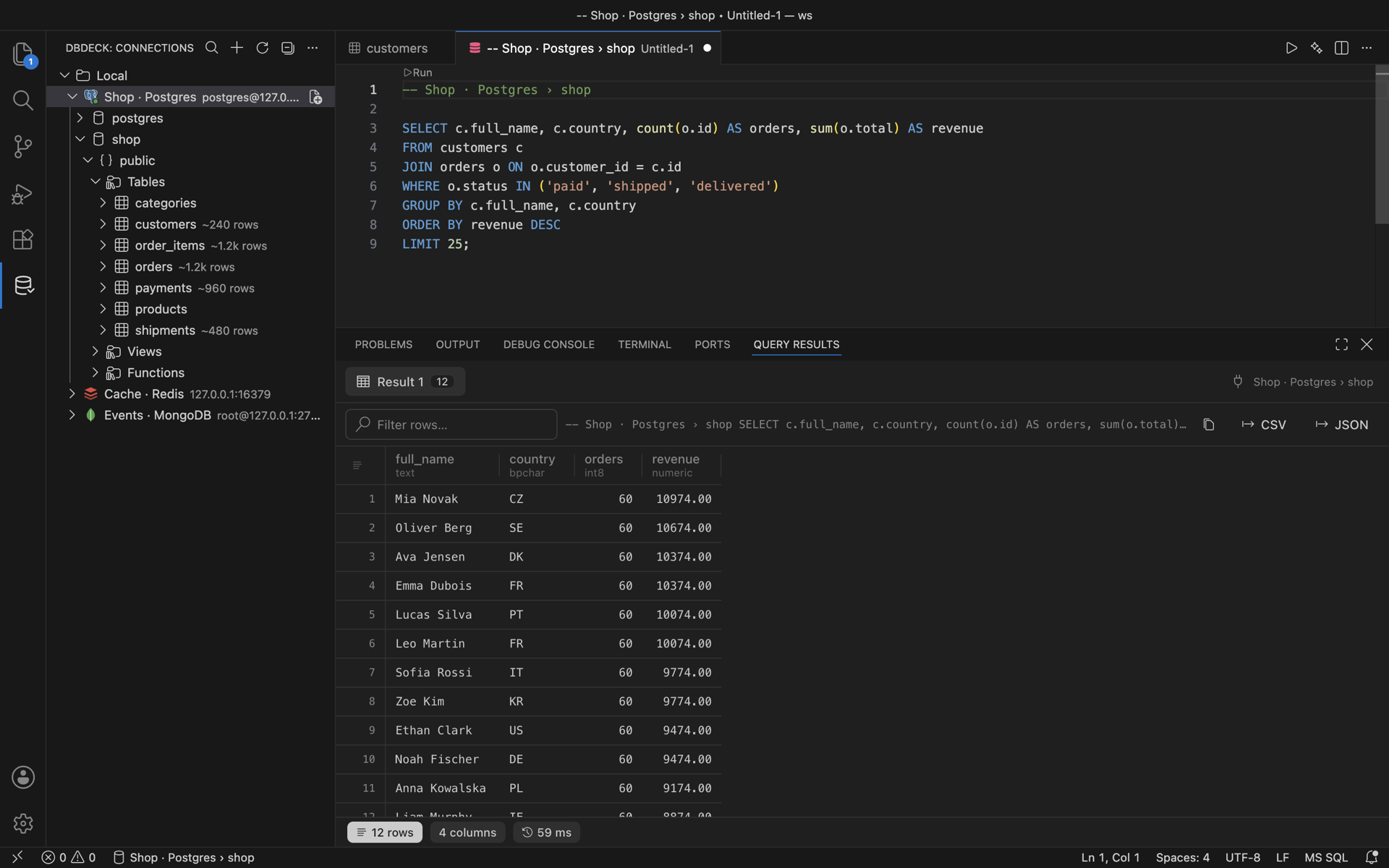Image resolution: width=1389 pixels, height=868 pixels.
Task: Select the Result 1 tab
Action: coord(405,382)
